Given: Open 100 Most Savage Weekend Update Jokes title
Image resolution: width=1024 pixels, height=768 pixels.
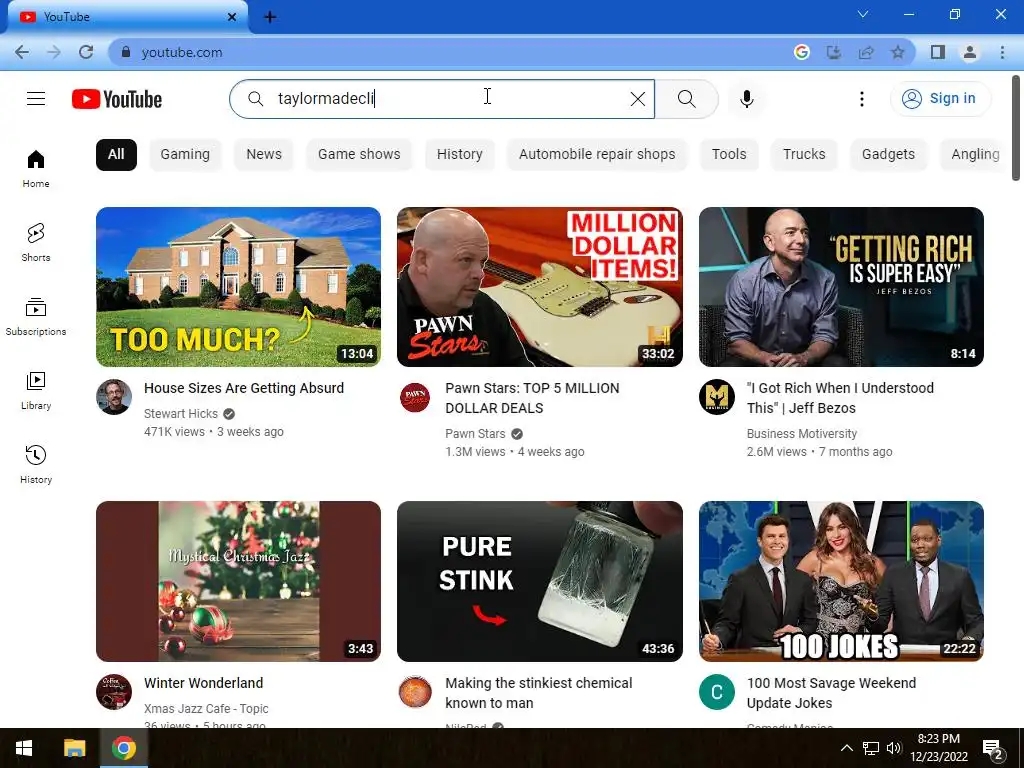Looking at the screenshot, I should click(831, 693).
